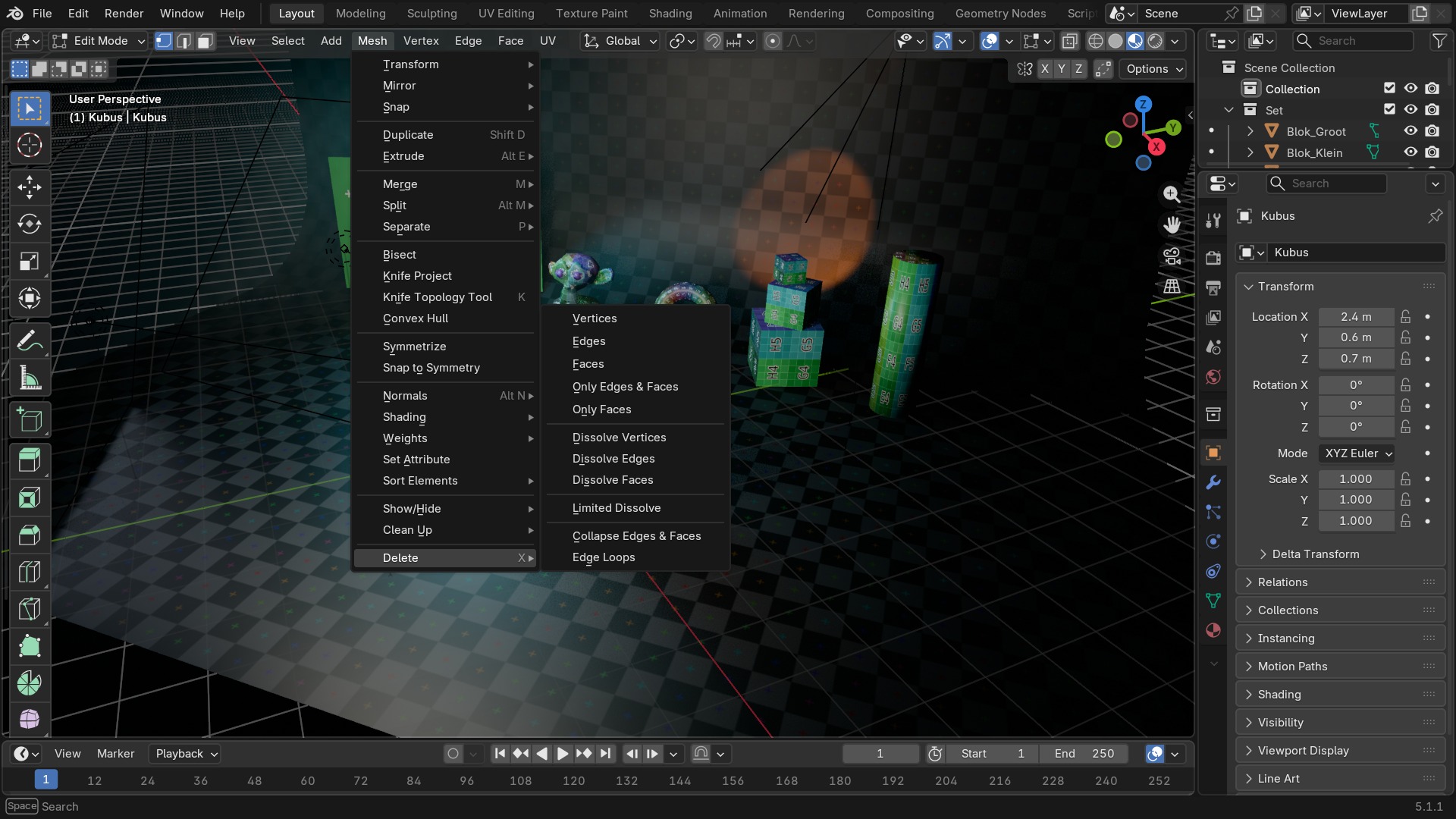Viewport: 1456px width, 819px height.
Task: Select the Rotate tool
Action: tap(30, 224)
